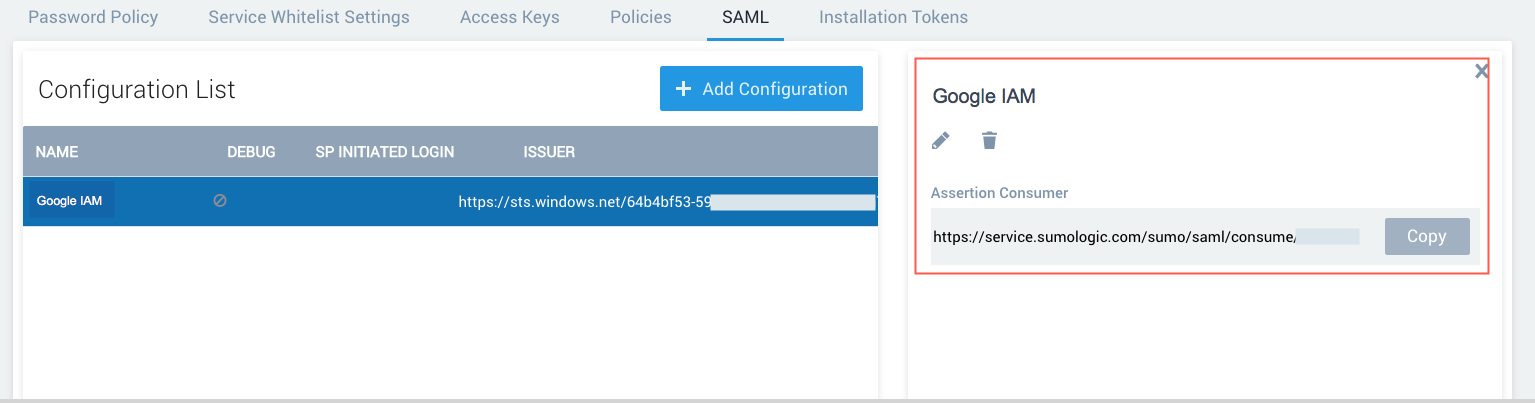
Task: Open the Password Policy tab
Action: click(93, 17)
